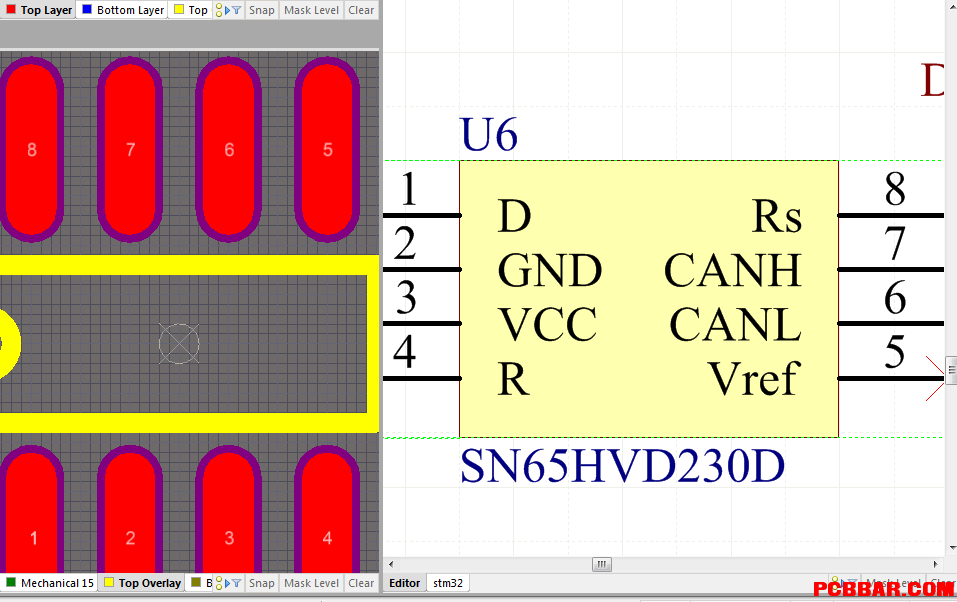The image size is (957, 602).
Task: Select pad 4 in the PCB footprint
Action: tap(327, 510)
